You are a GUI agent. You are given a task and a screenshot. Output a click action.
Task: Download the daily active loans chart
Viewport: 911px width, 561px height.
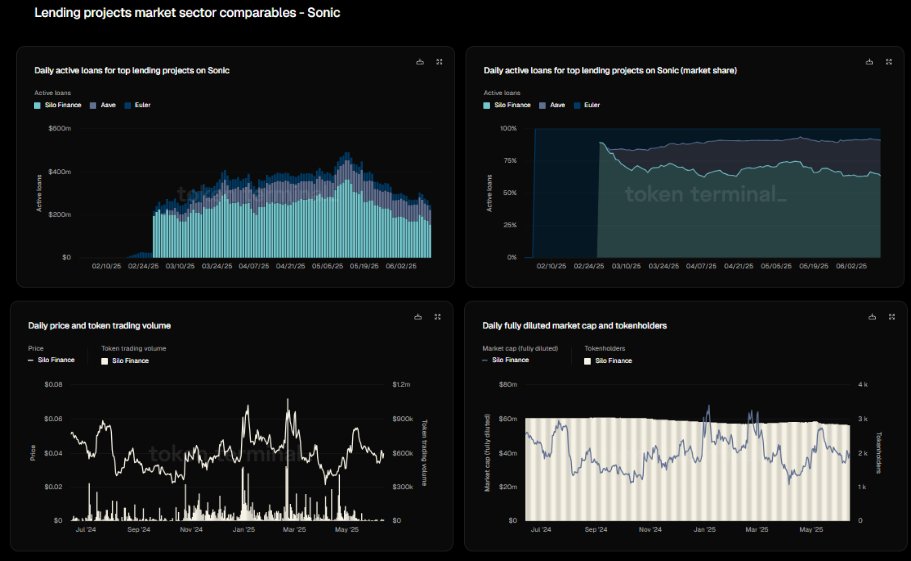pyautogui.click(x=420, y=62)
